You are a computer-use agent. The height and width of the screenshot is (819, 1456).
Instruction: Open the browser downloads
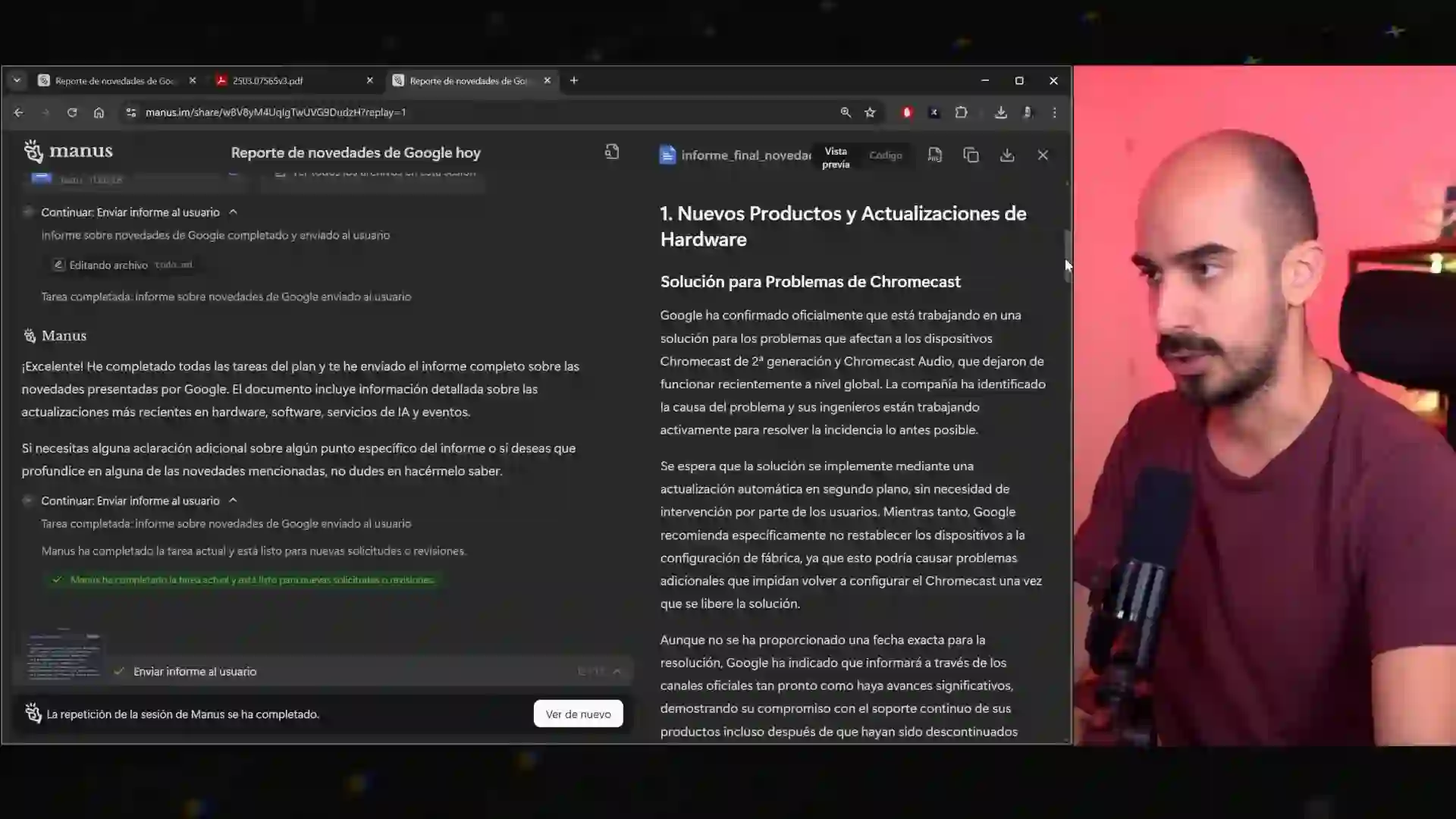click(1001, 112)
